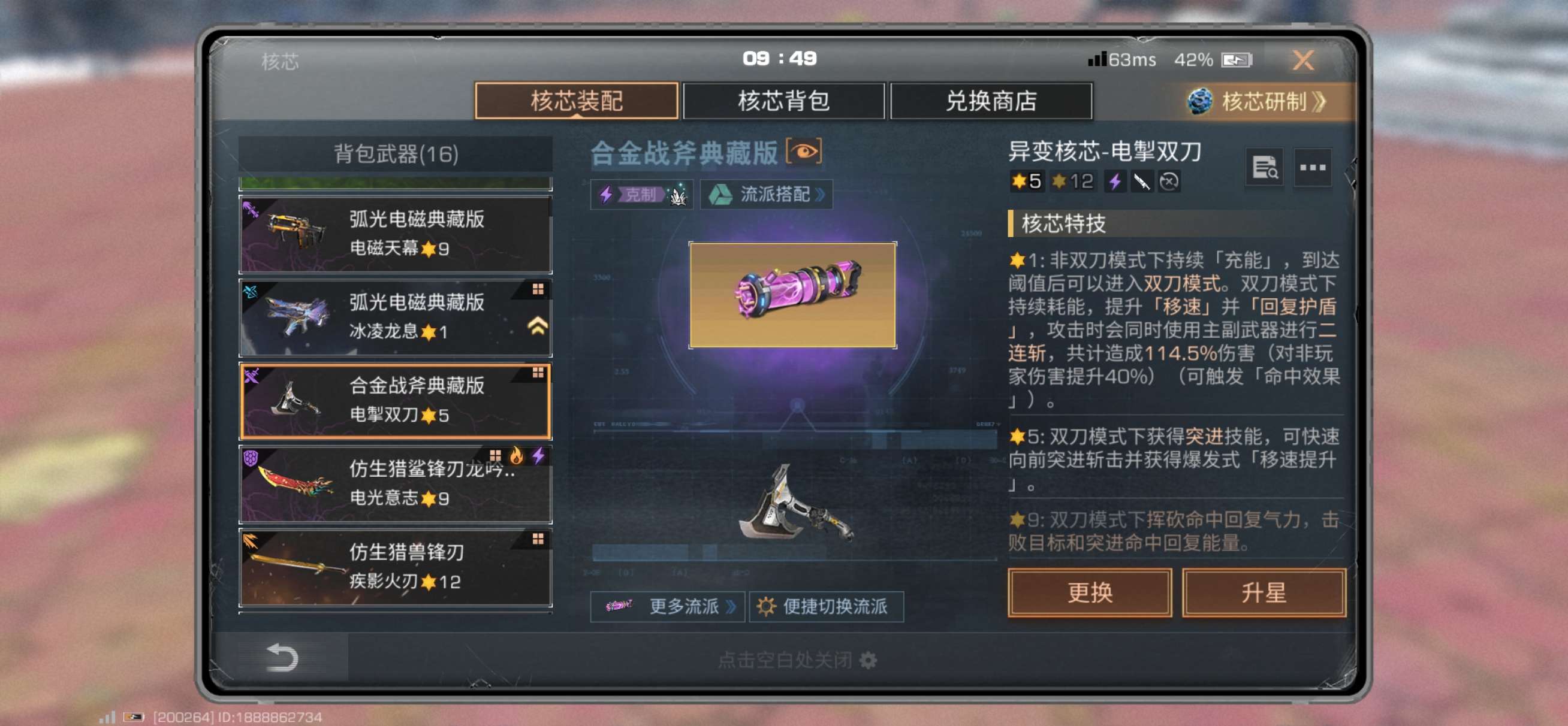Open the three-dots more options menu
Screen dimensions: 1568x726
(1312, 167)
